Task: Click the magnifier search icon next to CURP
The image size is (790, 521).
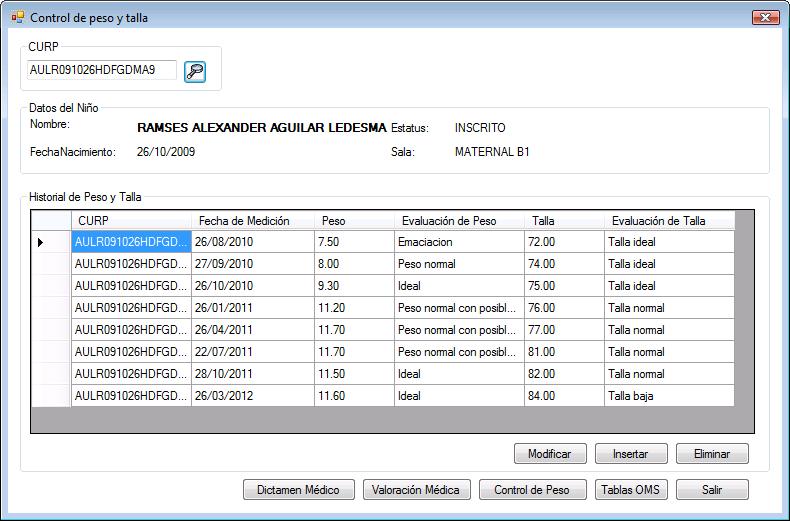Action: point(194,72)
